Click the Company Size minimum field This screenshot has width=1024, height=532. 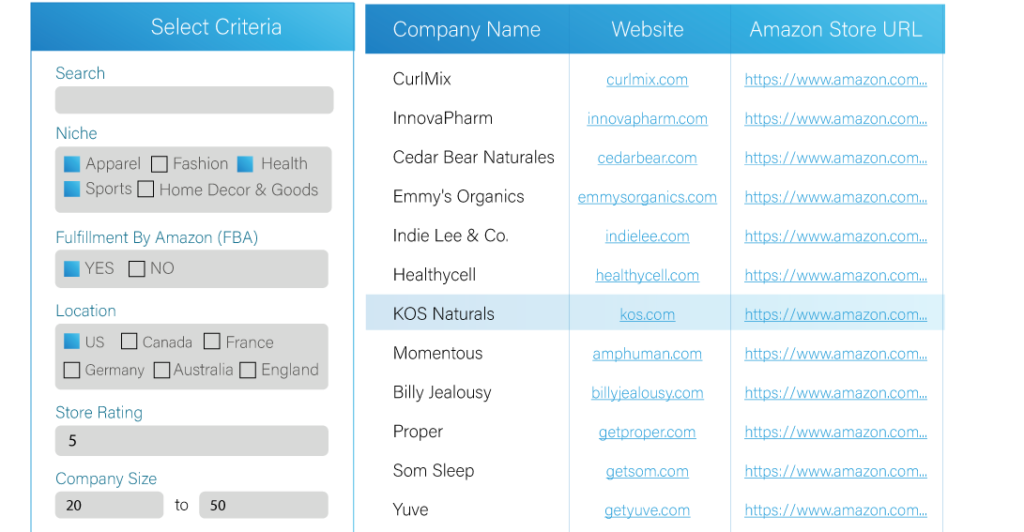click(x=109, y=505)
